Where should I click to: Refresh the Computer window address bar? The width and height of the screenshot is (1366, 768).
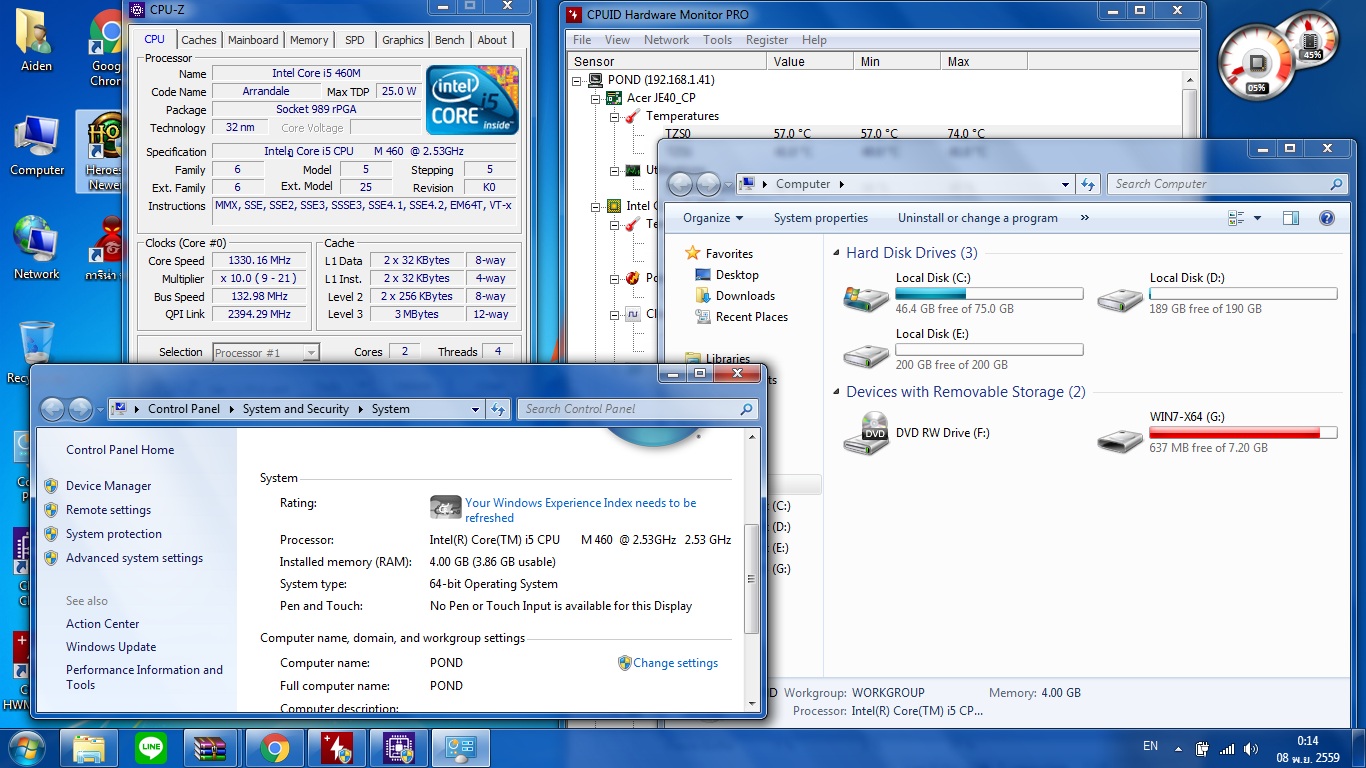click(x=1088, y=184)
